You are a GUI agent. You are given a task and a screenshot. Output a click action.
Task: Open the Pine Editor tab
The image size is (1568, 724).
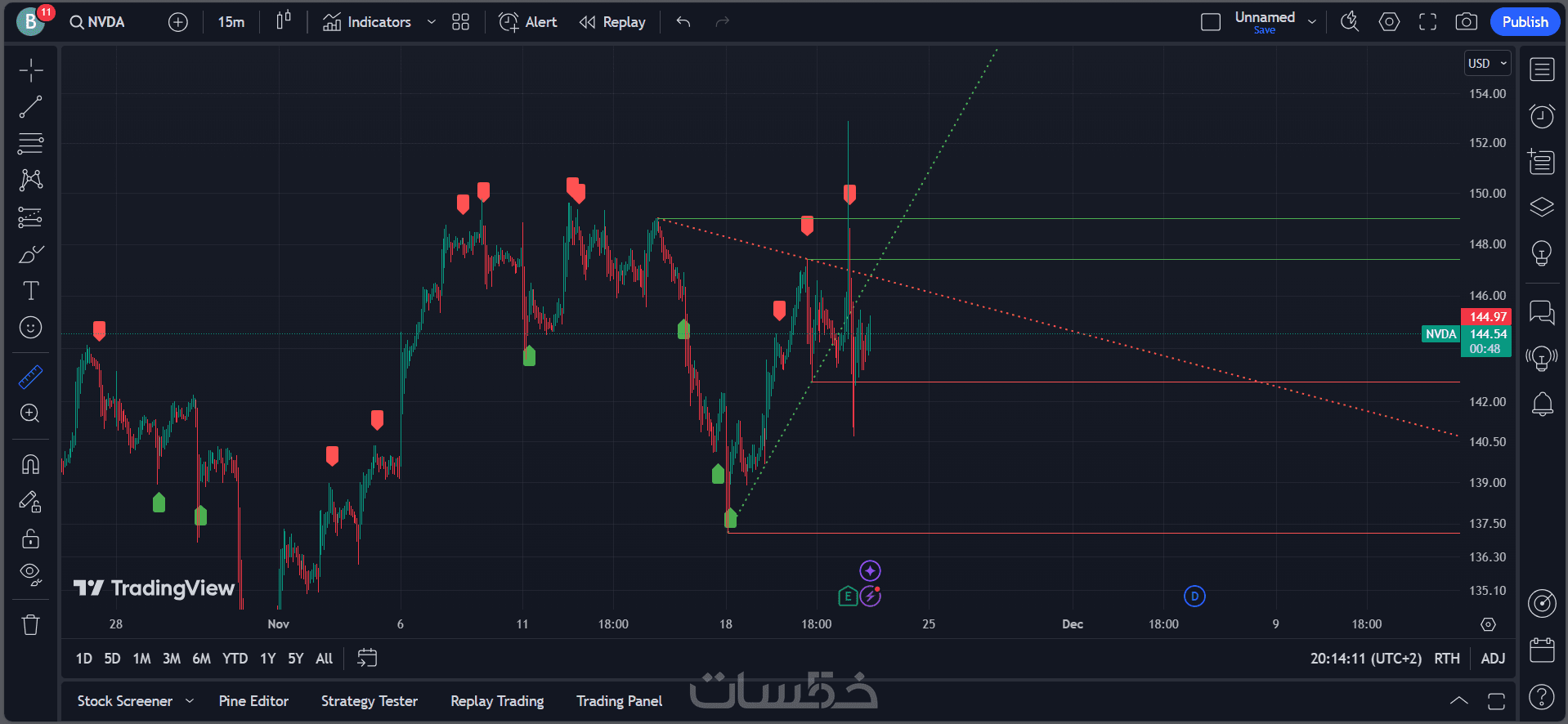point(253,701)
